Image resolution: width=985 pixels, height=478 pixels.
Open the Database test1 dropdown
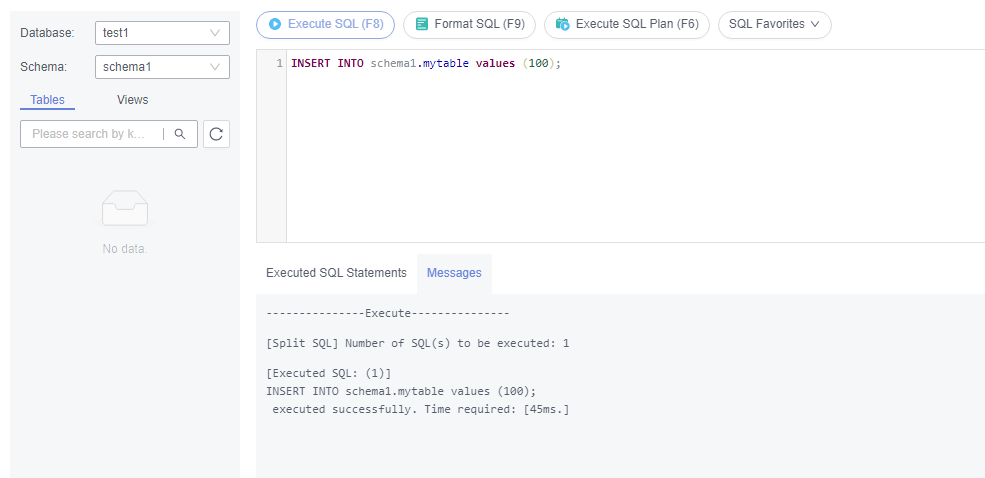click(x=162, y=33)
